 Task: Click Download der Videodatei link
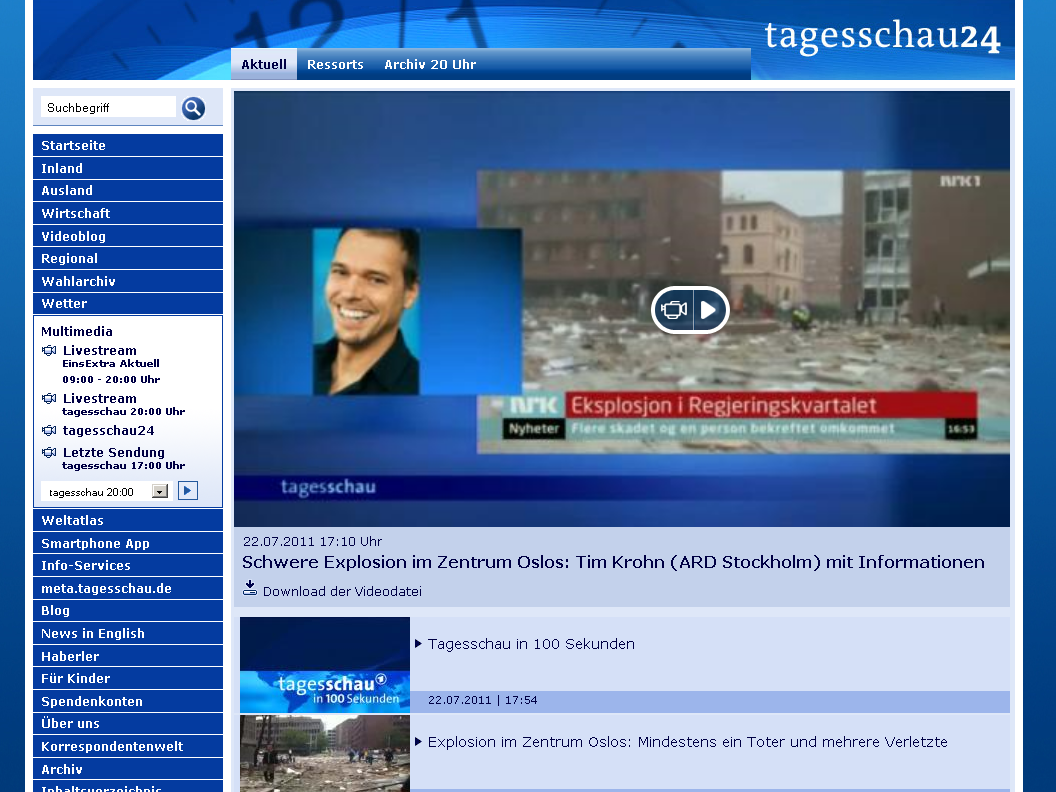342,591
